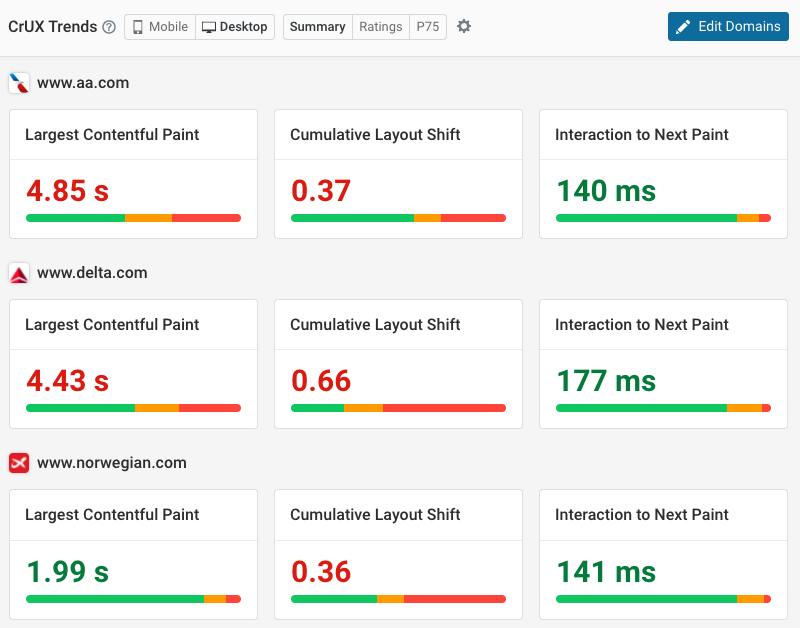The width and height of the screenshot is (800, 628).
Task: Click aa.com Largest Contentful Paint card title
Action: pyautogui.click(x=112, y=135)
